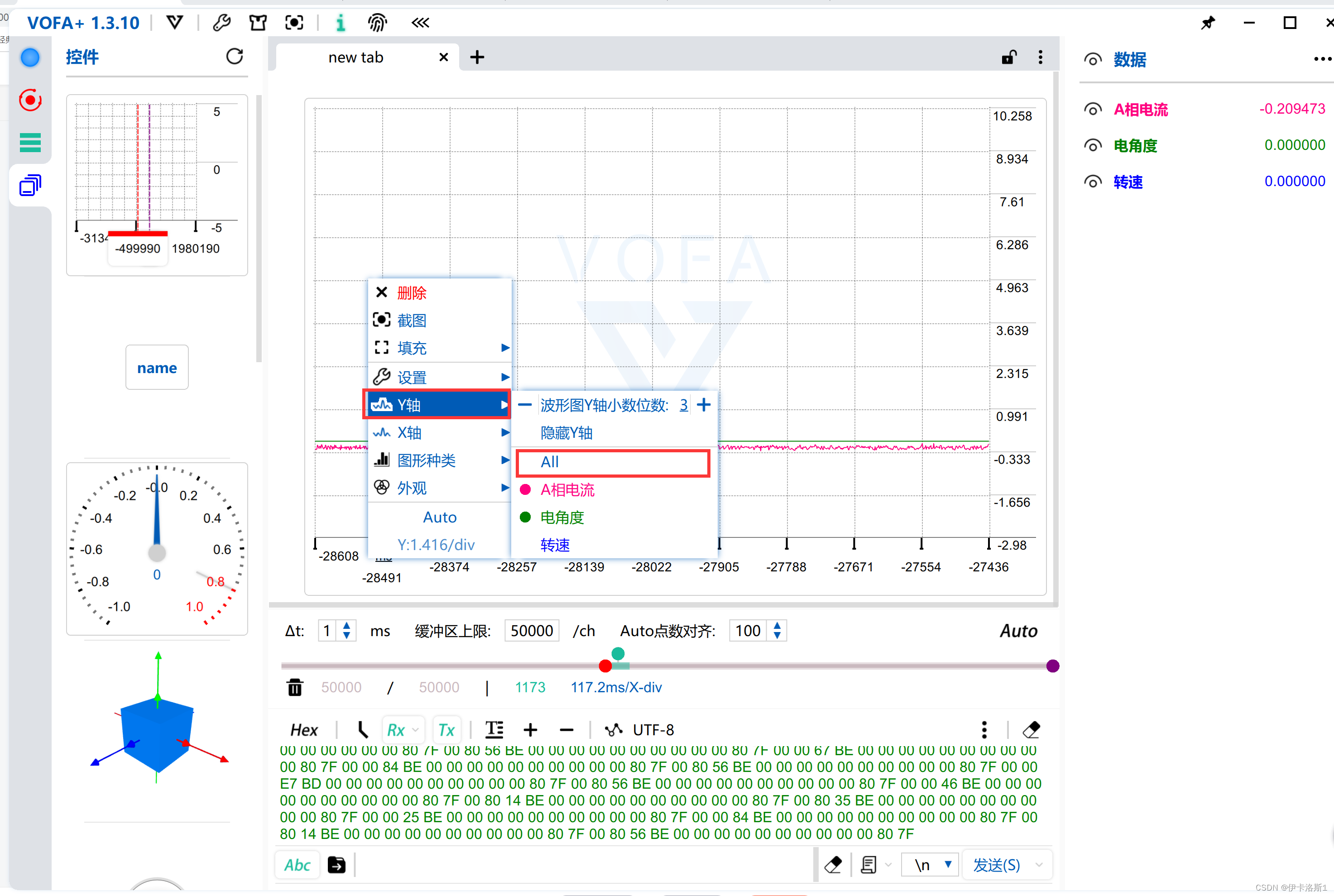1334x896 pixels.
Task: Click the green list sidebar icon
Action: click(x=30, y=142)
